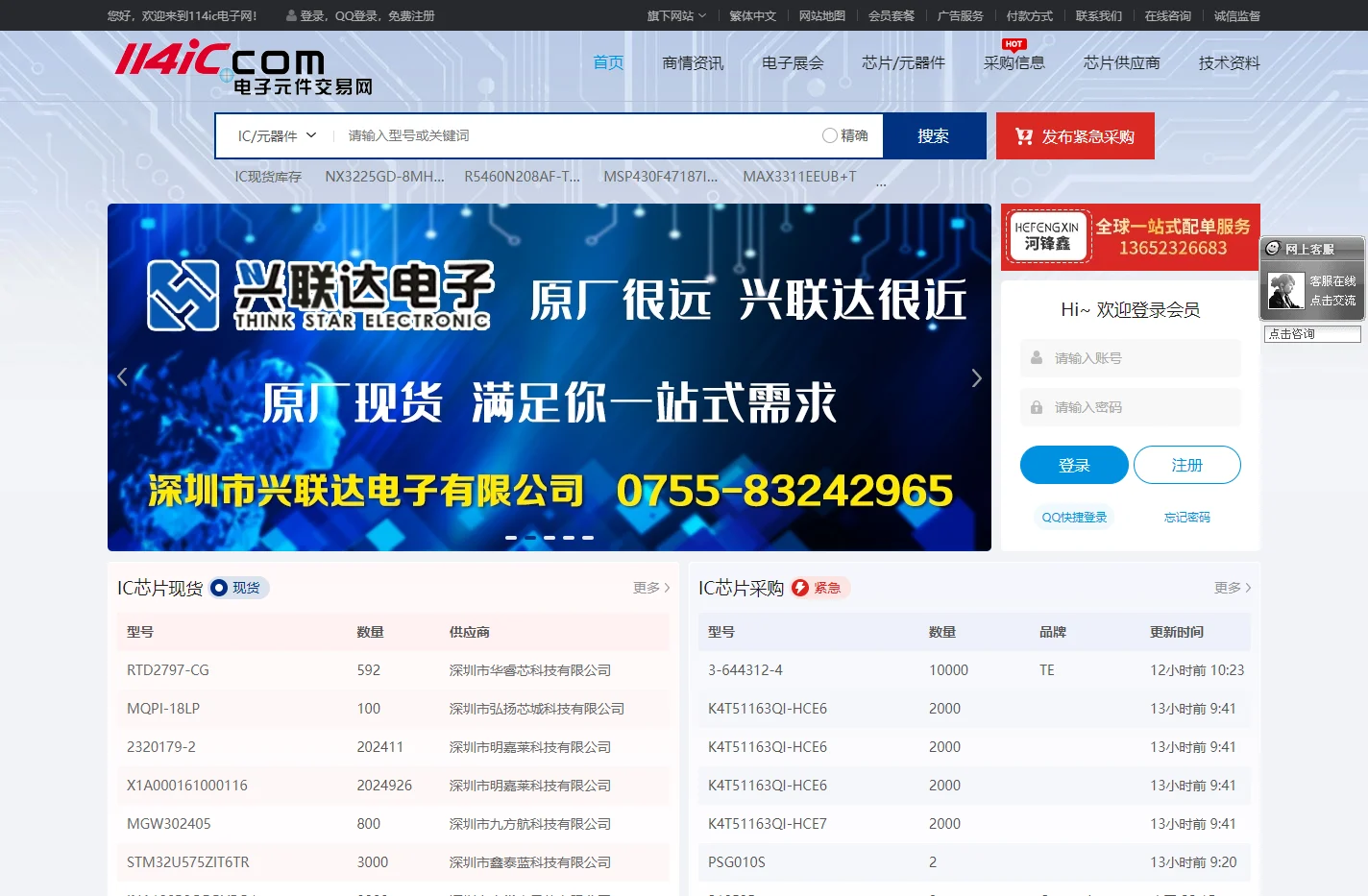Open the 采购信息 navigation tab
Viewport: 1368px width, 896px height.
[1014, 62]
